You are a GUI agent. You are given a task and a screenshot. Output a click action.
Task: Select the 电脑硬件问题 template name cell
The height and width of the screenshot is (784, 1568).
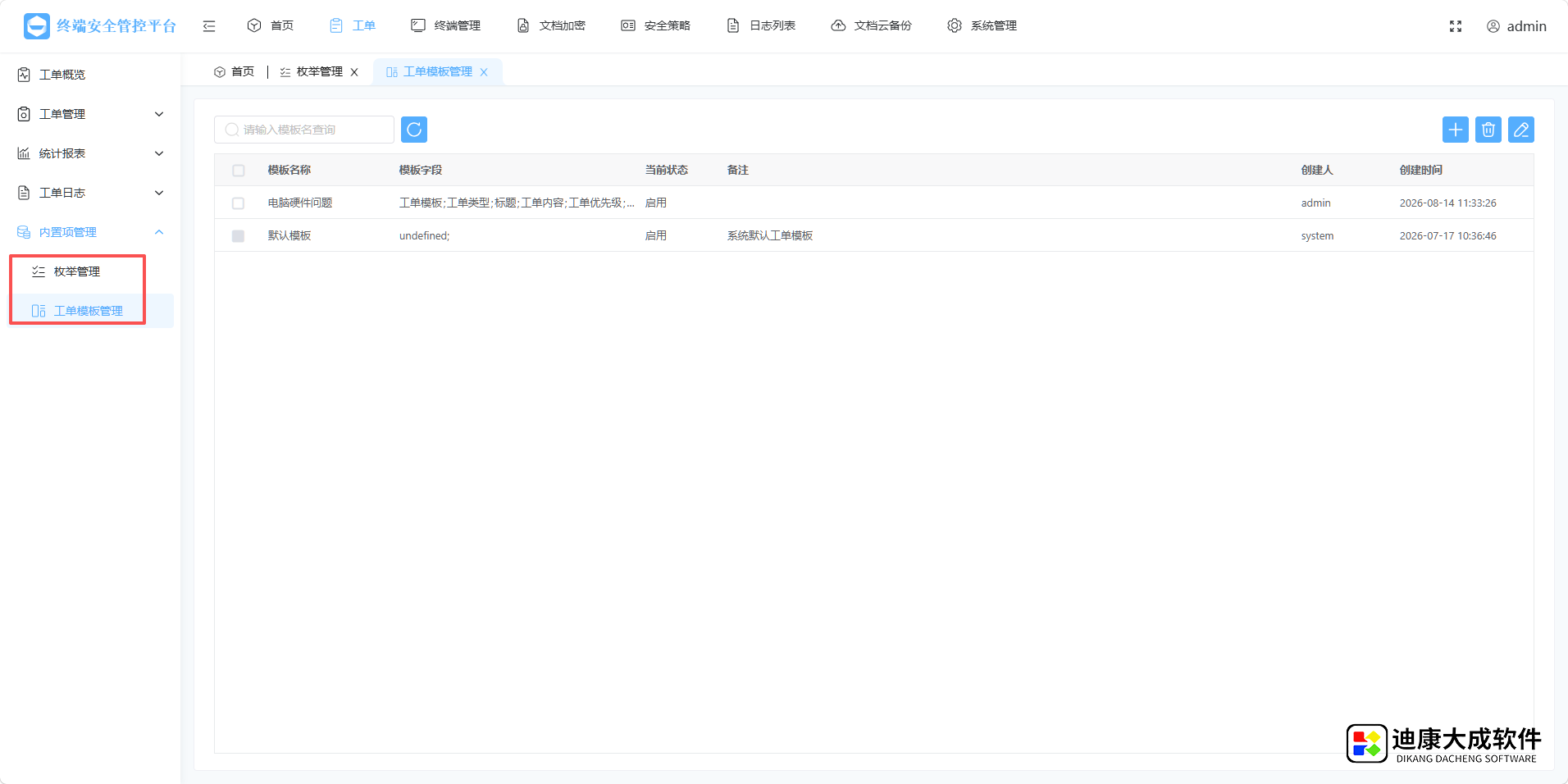[300, 203]
